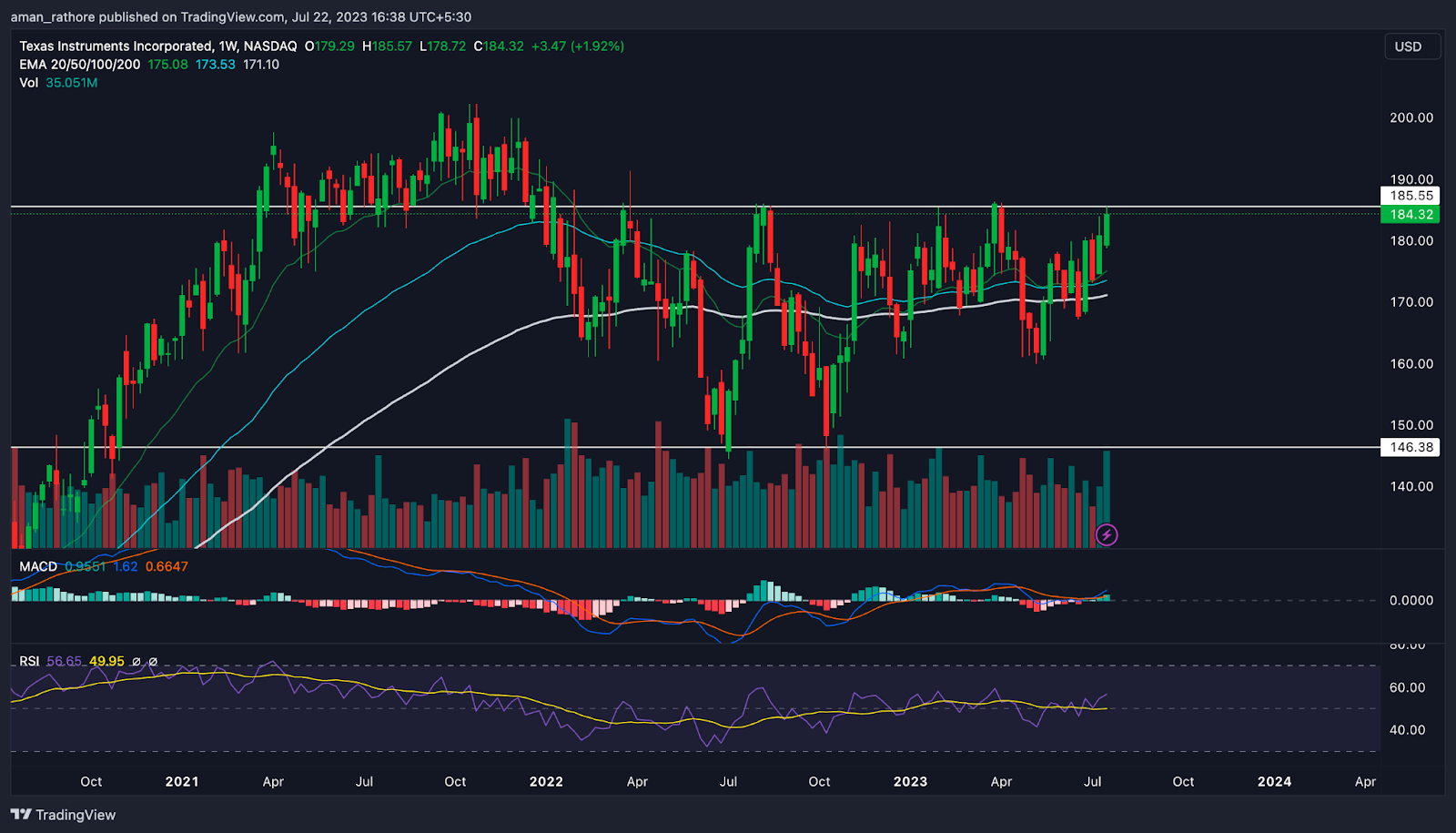1456x833 pixels.
Task: Click the 0.0000 MACD scale label
Action: click(x=1411, y=600)
